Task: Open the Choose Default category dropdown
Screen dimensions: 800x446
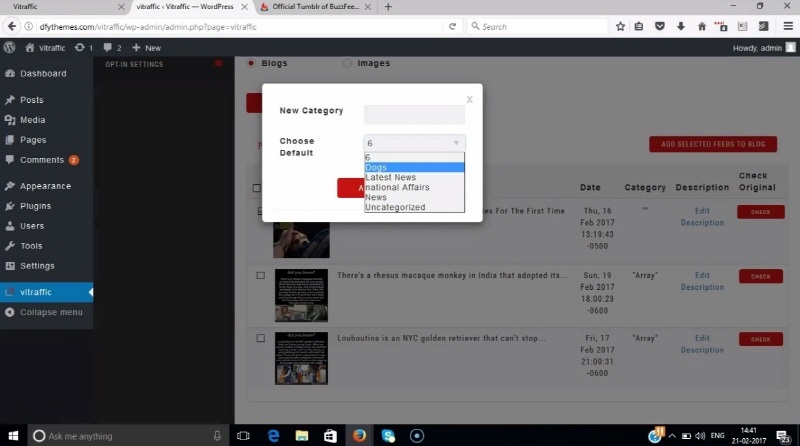Action: point(414,143)
